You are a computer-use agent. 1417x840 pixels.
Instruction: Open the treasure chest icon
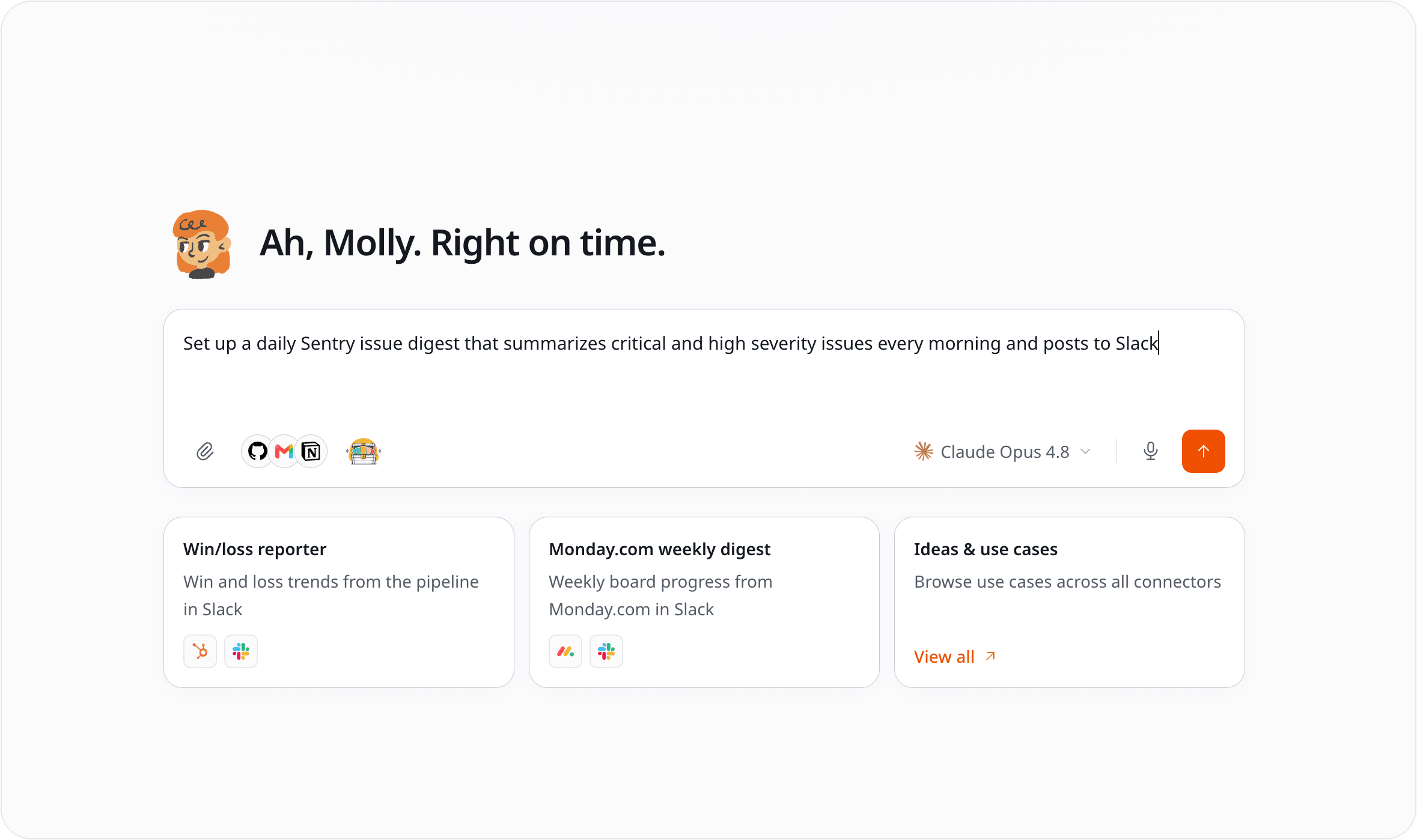coord(364,451)
